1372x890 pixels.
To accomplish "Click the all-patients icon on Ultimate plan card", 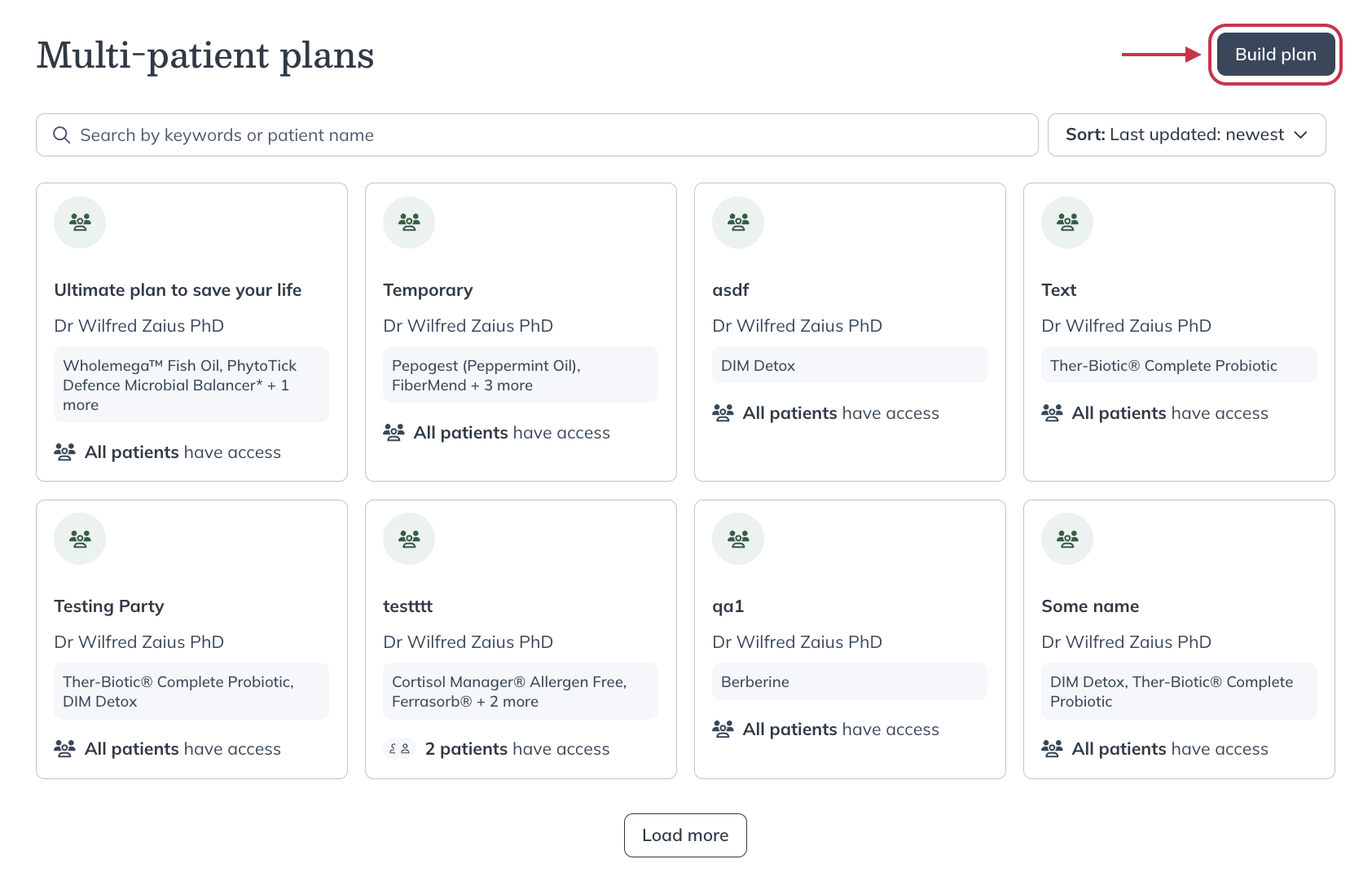I will (x=65, y=452).
